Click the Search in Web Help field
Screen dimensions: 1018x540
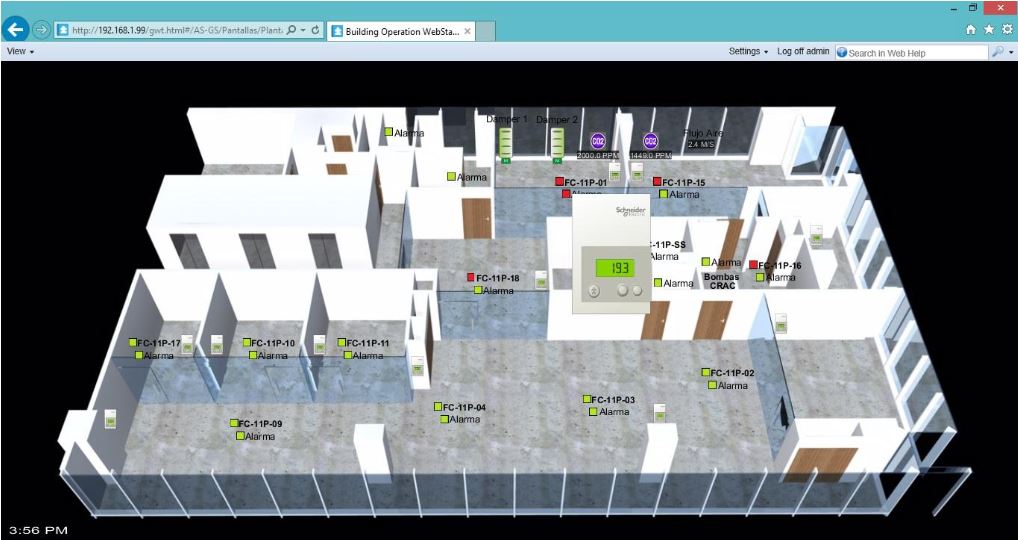[912, 52]
